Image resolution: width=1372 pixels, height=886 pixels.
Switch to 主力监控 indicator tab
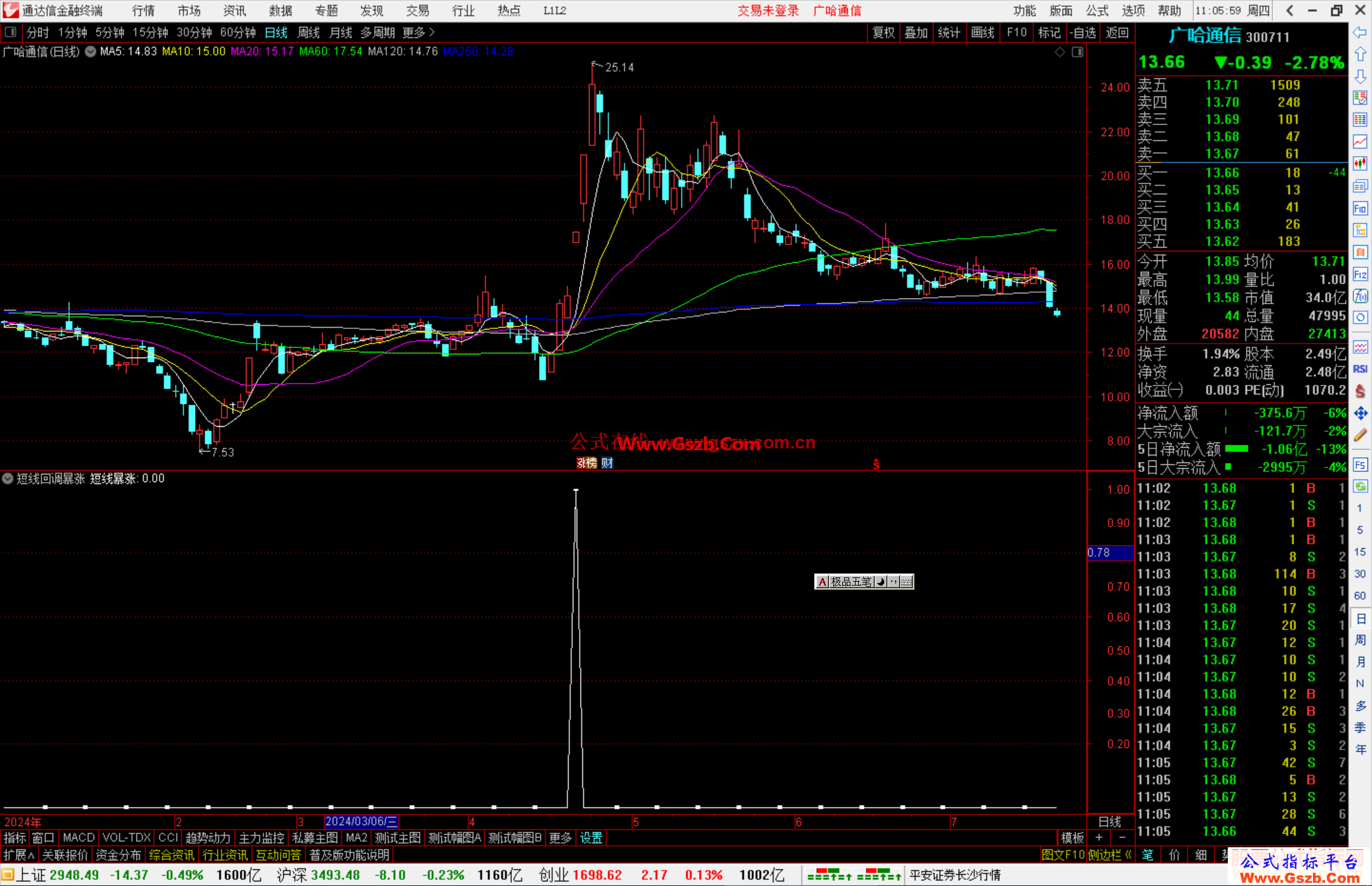click(x=261, y=838)
